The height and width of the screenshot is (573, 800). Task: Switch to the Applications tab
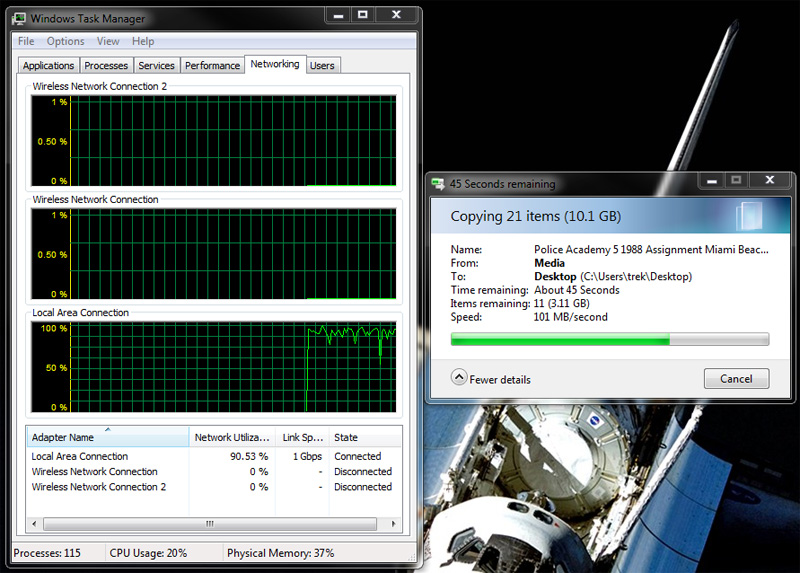click(x=48, y=66)
